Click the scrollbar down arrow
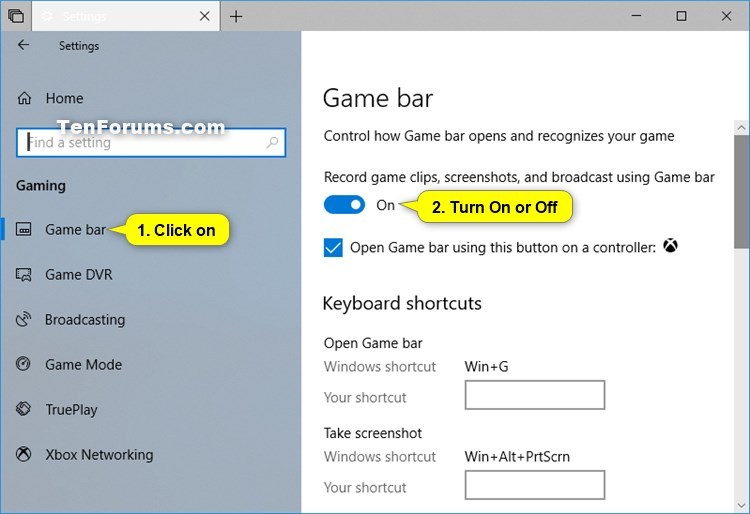 point(741,505)
